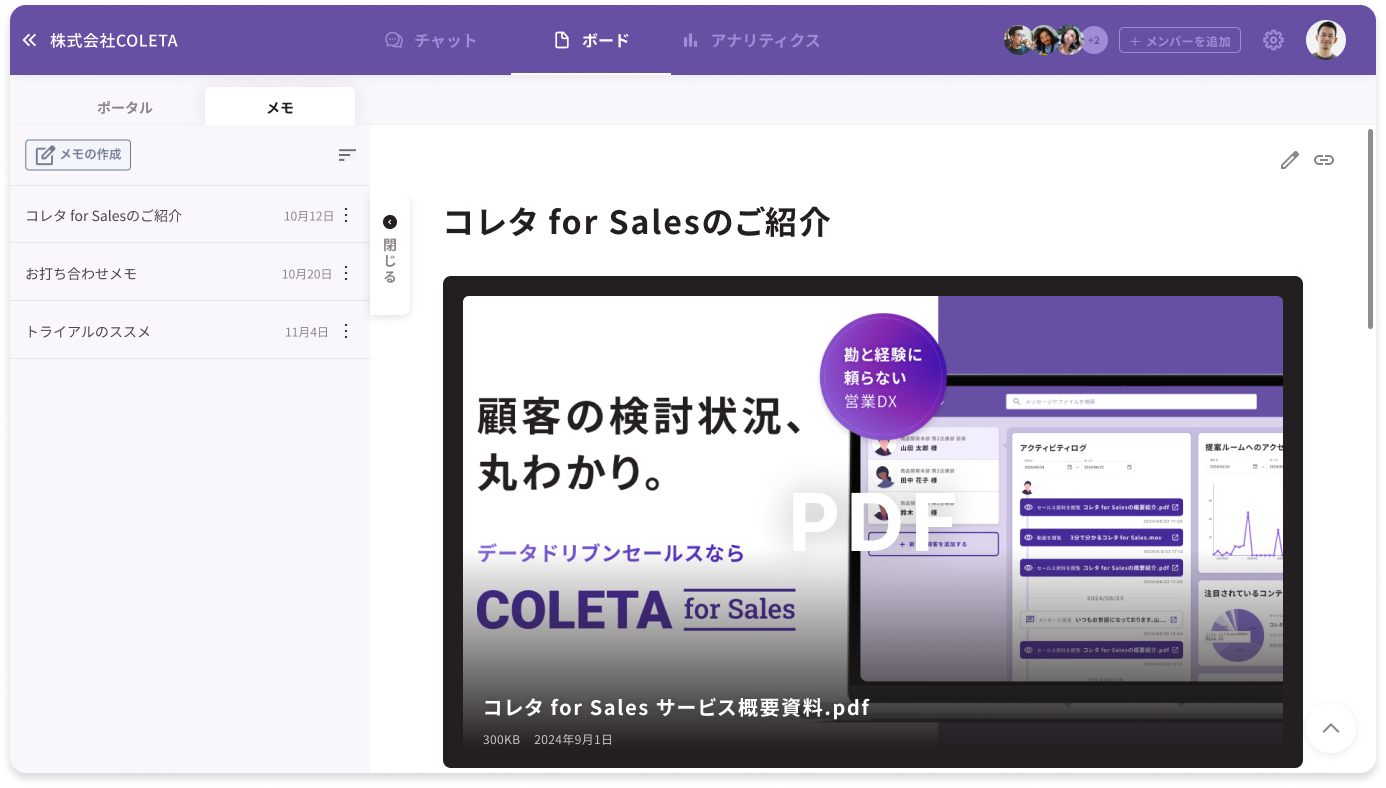Image resolution: width=1386 pixels, height=788 pixels.
Task: Open options menu for お打ち合わせメモ
Action: pyautogui.click(x=346, y=273)
